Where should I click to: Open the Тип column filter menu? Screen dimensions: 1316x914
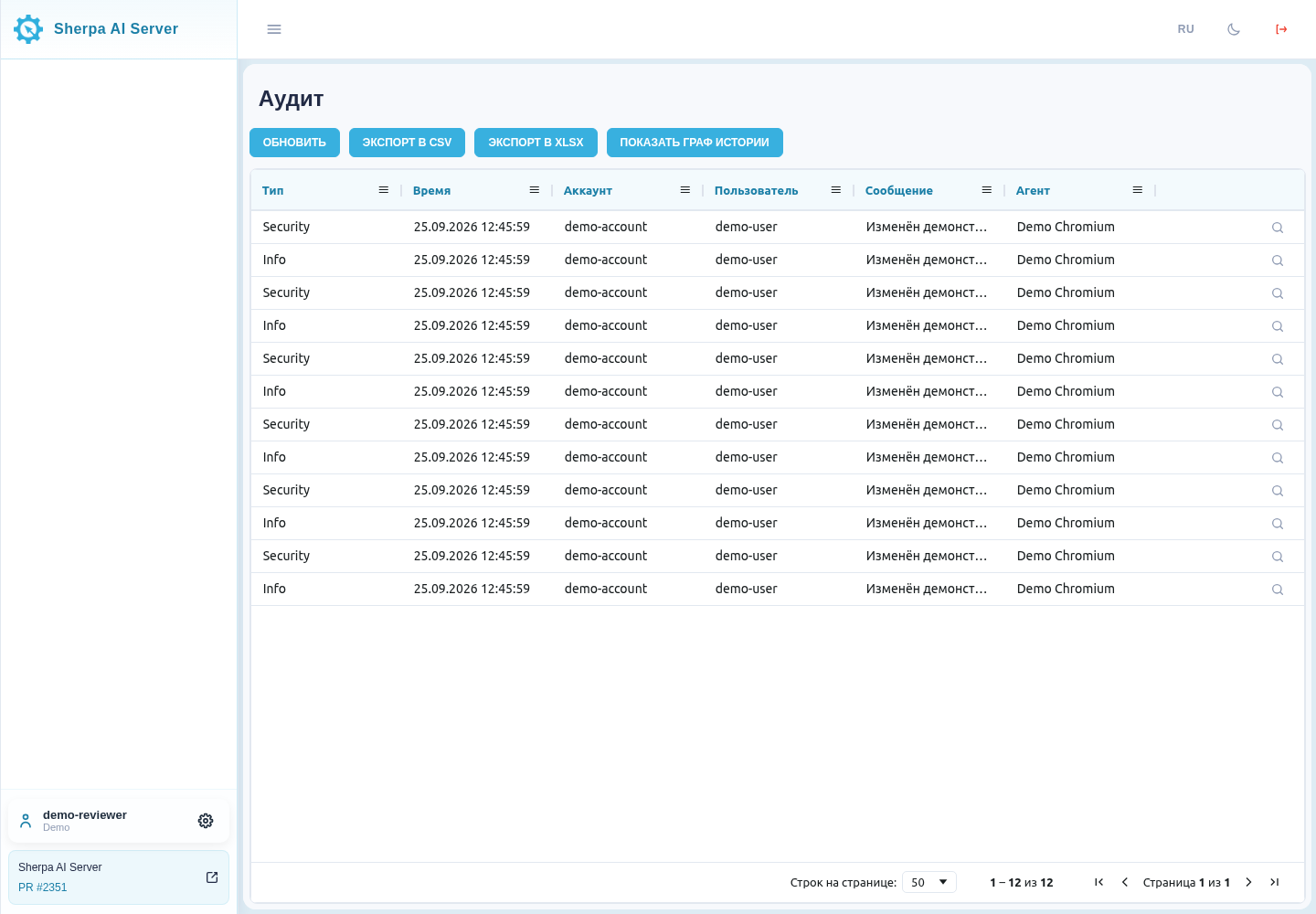pyautogui.click(x=384, y=190)
